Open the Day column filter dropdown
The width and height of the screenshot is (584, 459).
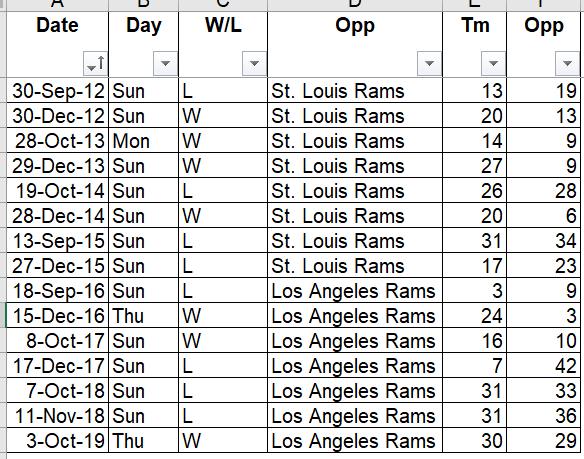165,63
